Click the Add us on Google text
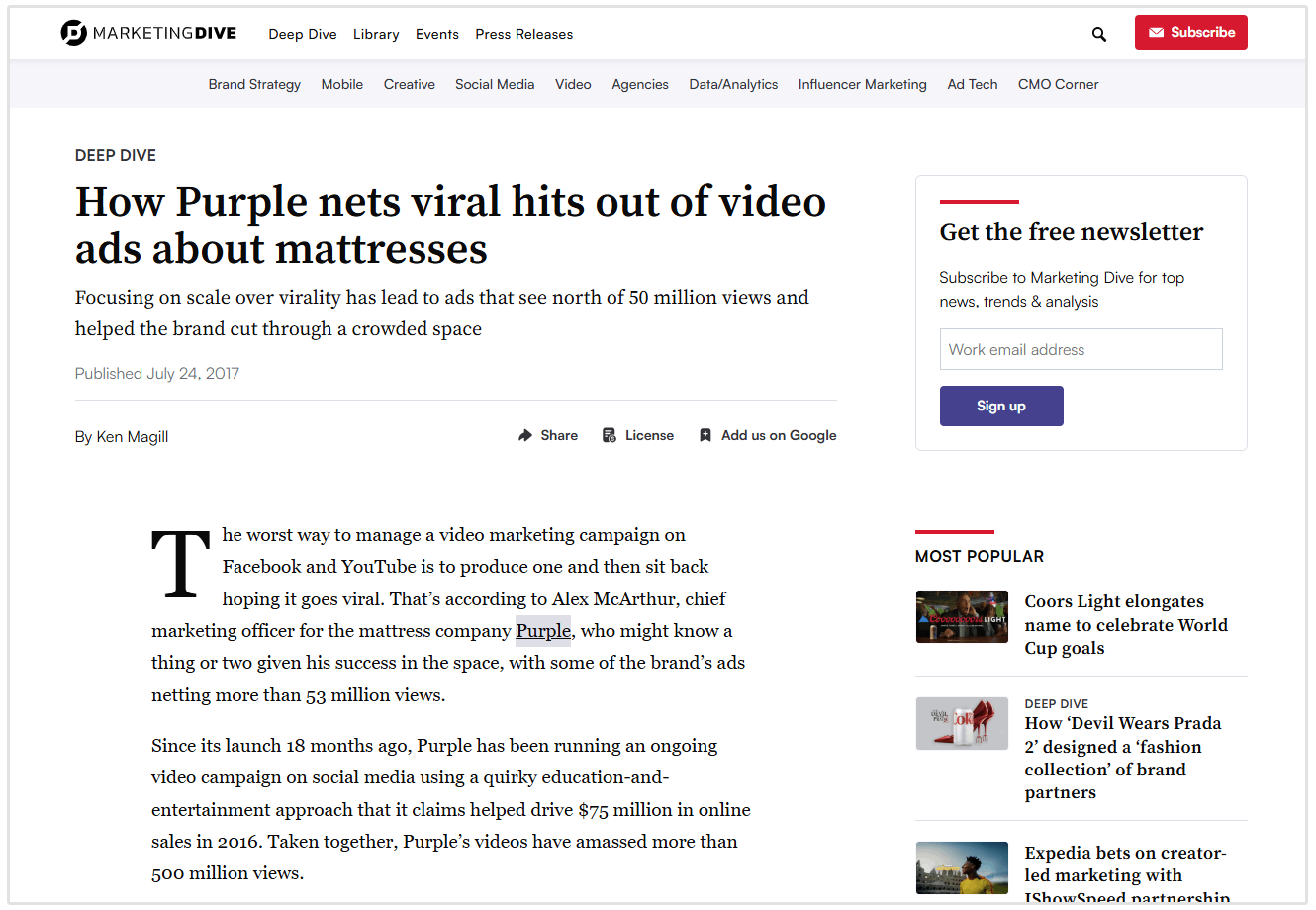 (779, 435)
